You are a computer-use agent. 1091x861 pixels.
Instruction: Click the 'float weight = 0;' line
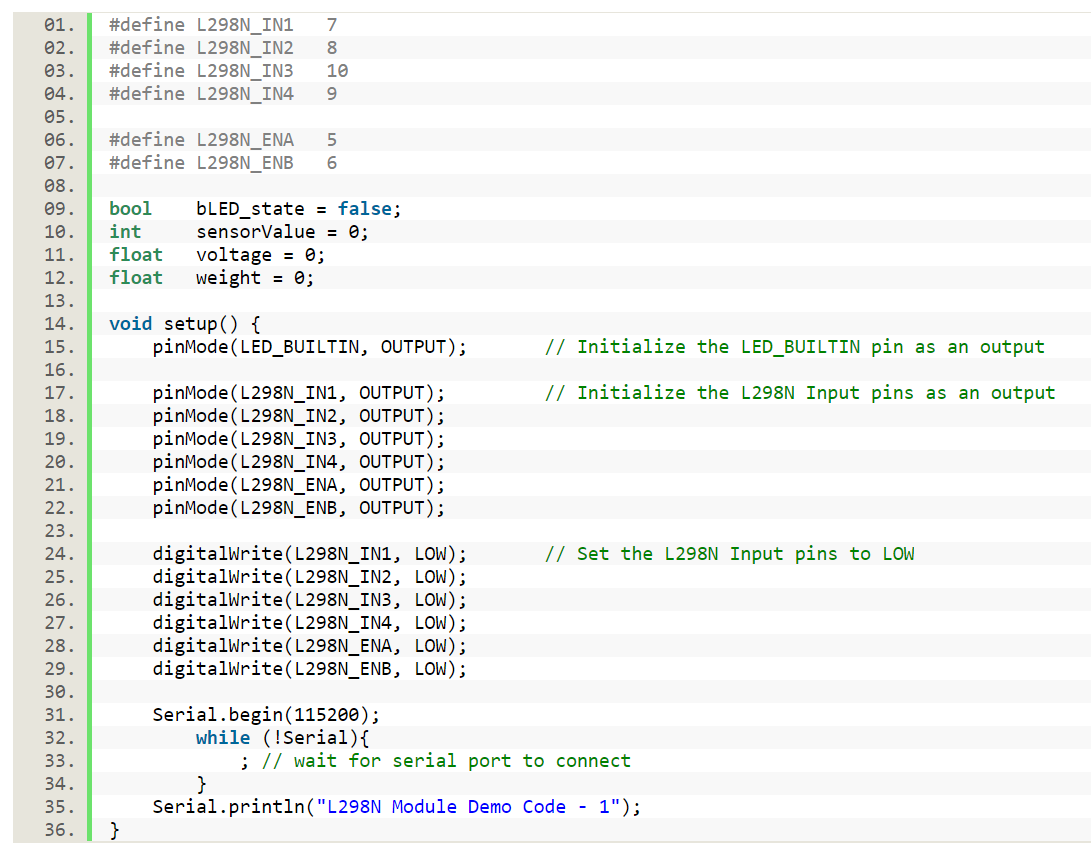pyautogui.click(x=212, y=278)
